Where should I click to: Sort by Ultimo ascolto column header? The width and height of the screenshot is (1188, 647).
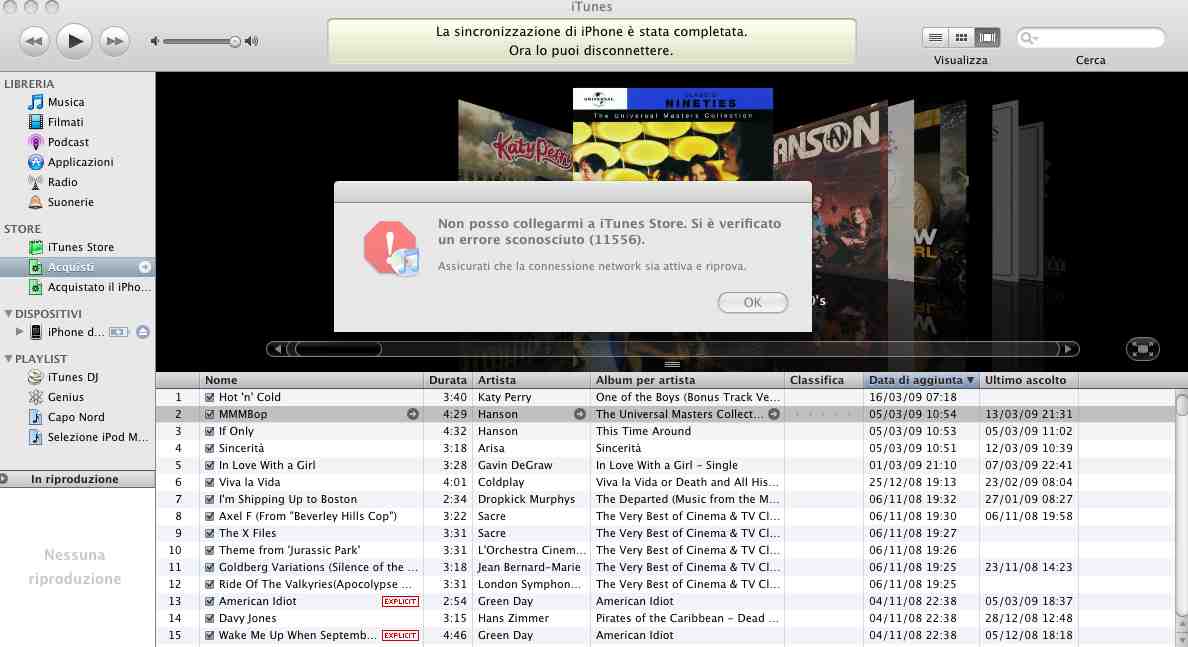point(1028,380)
